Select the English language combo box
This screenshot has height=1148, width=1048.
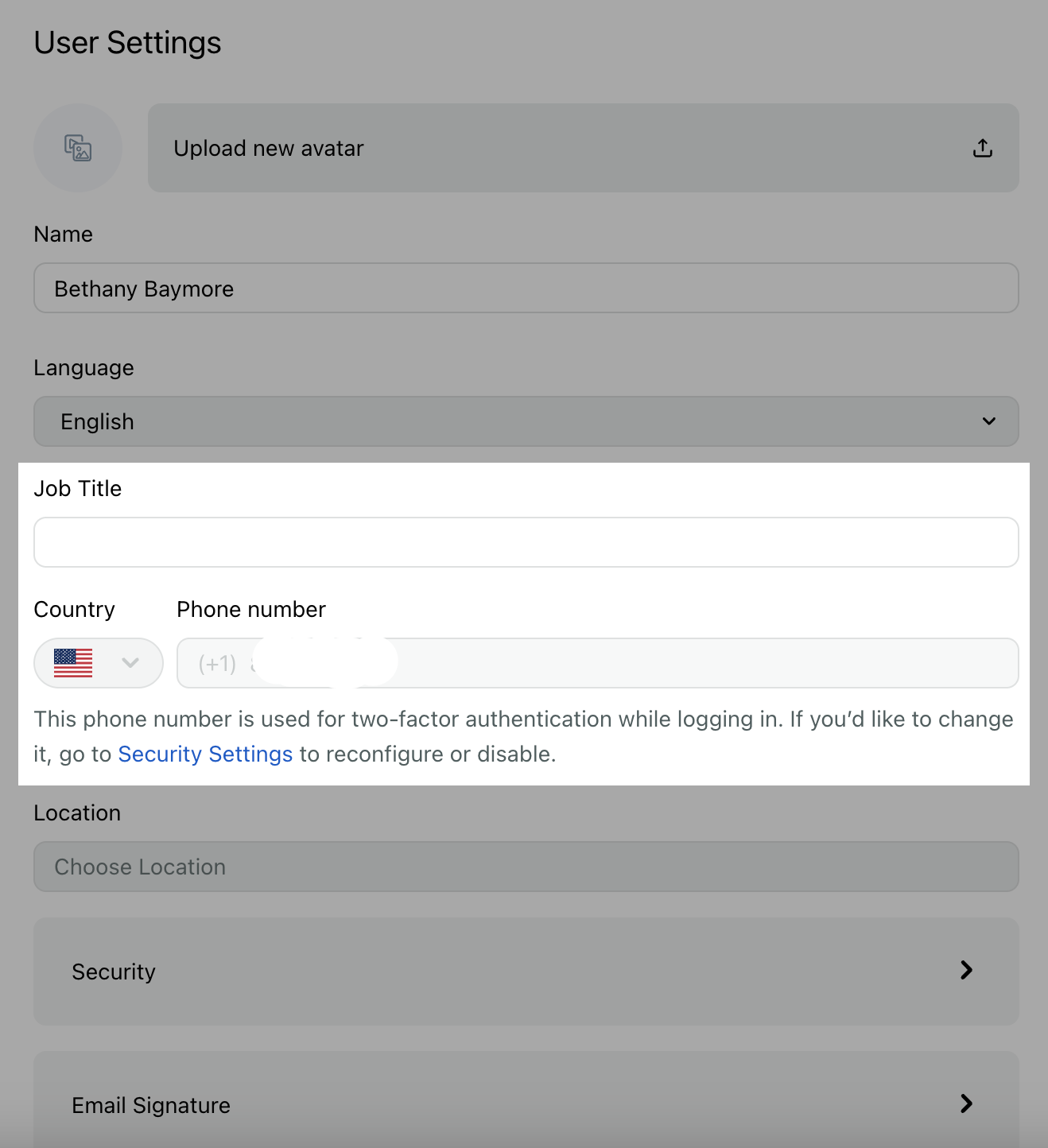point(526,421)
